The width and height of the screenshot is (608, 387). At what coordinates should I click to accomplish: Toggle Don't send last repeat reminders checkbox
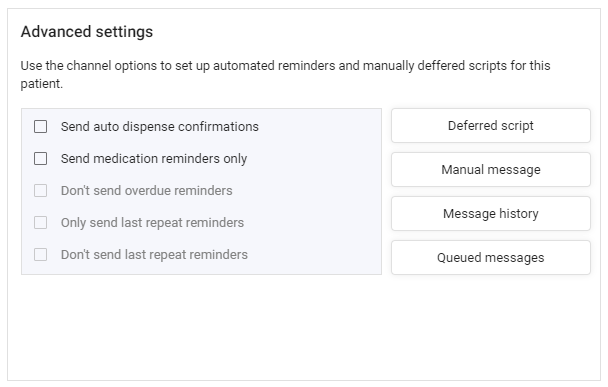(40, 255)
